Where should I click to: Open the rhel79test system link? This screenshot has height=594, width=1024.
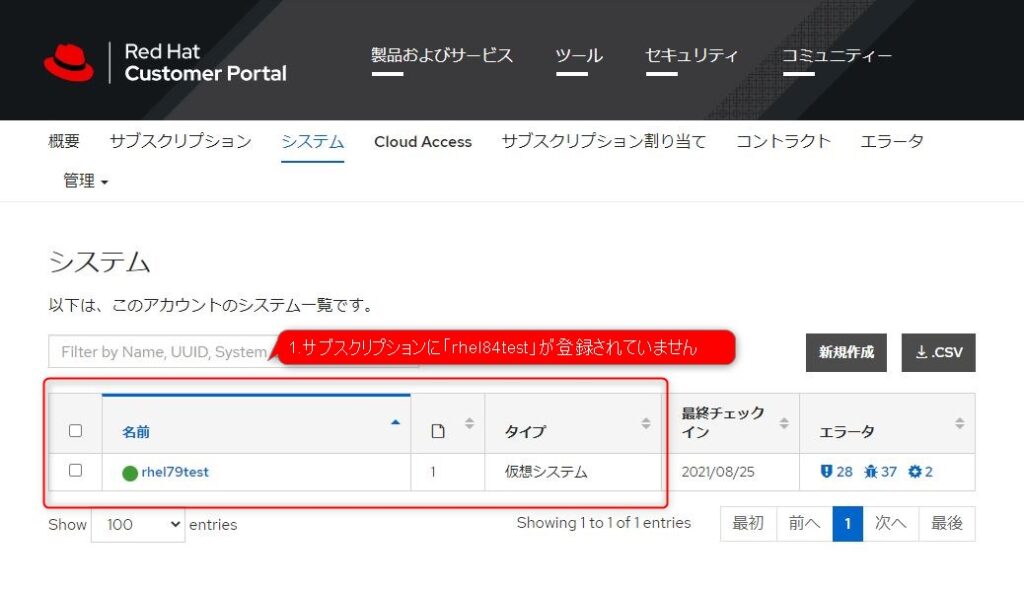[x=176, y=471]
